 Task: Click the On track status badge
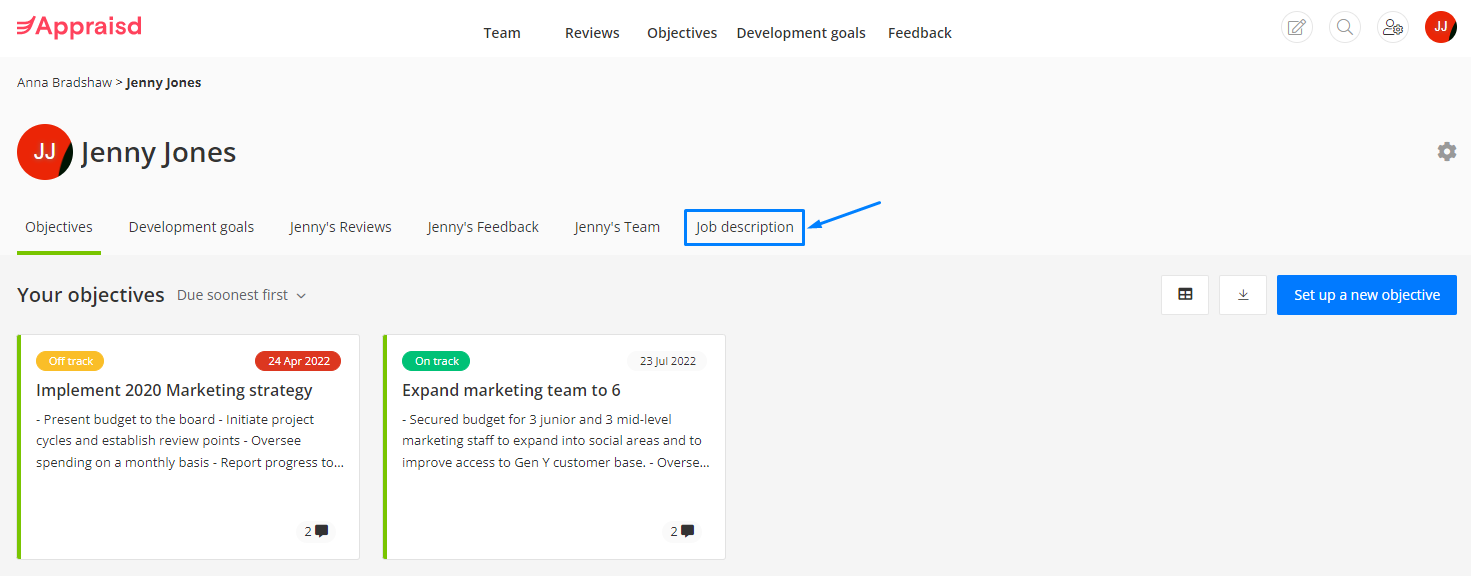coord(436,361)
